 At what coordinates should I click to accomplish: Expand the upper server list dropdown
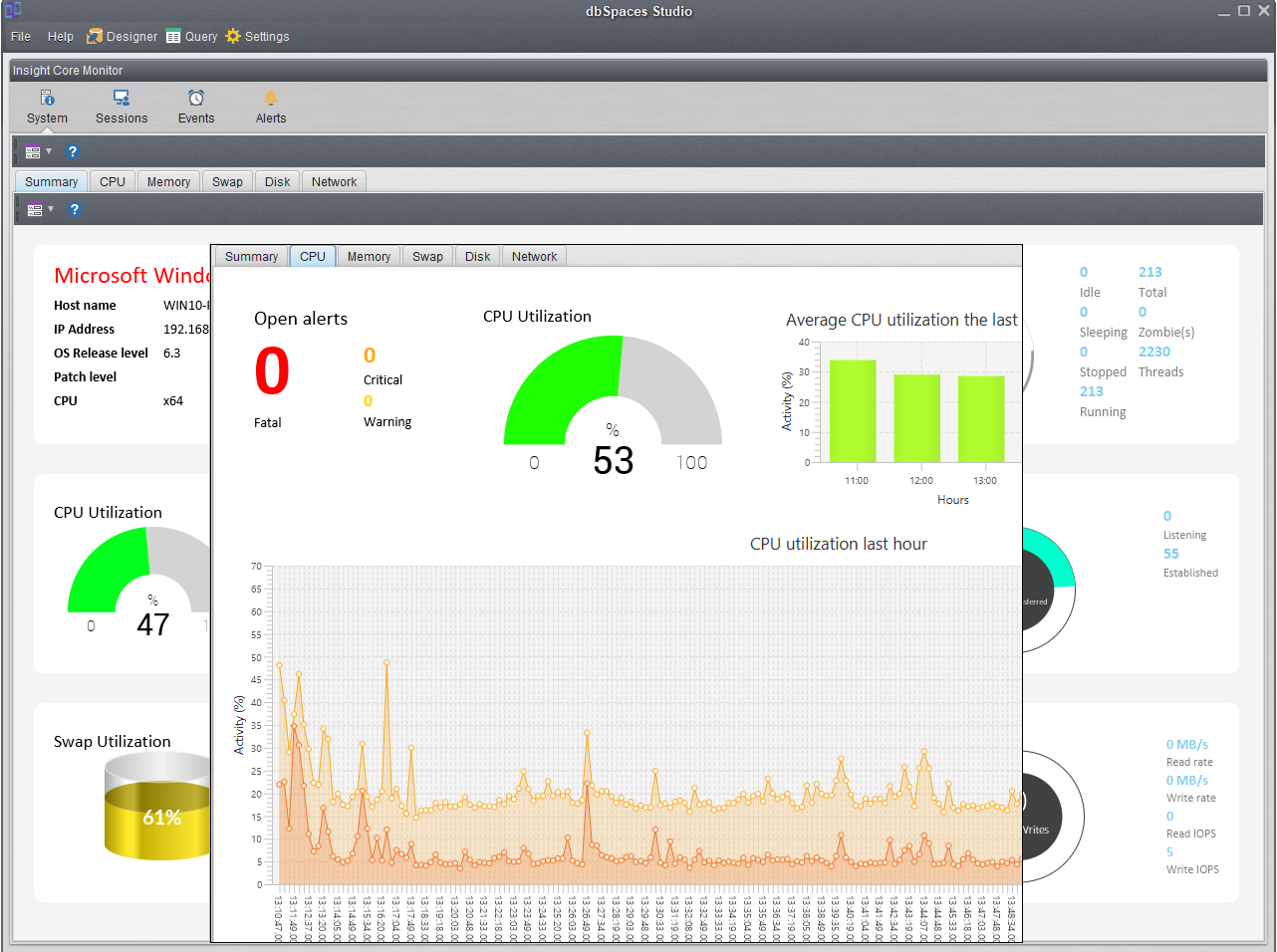point(38,152)
